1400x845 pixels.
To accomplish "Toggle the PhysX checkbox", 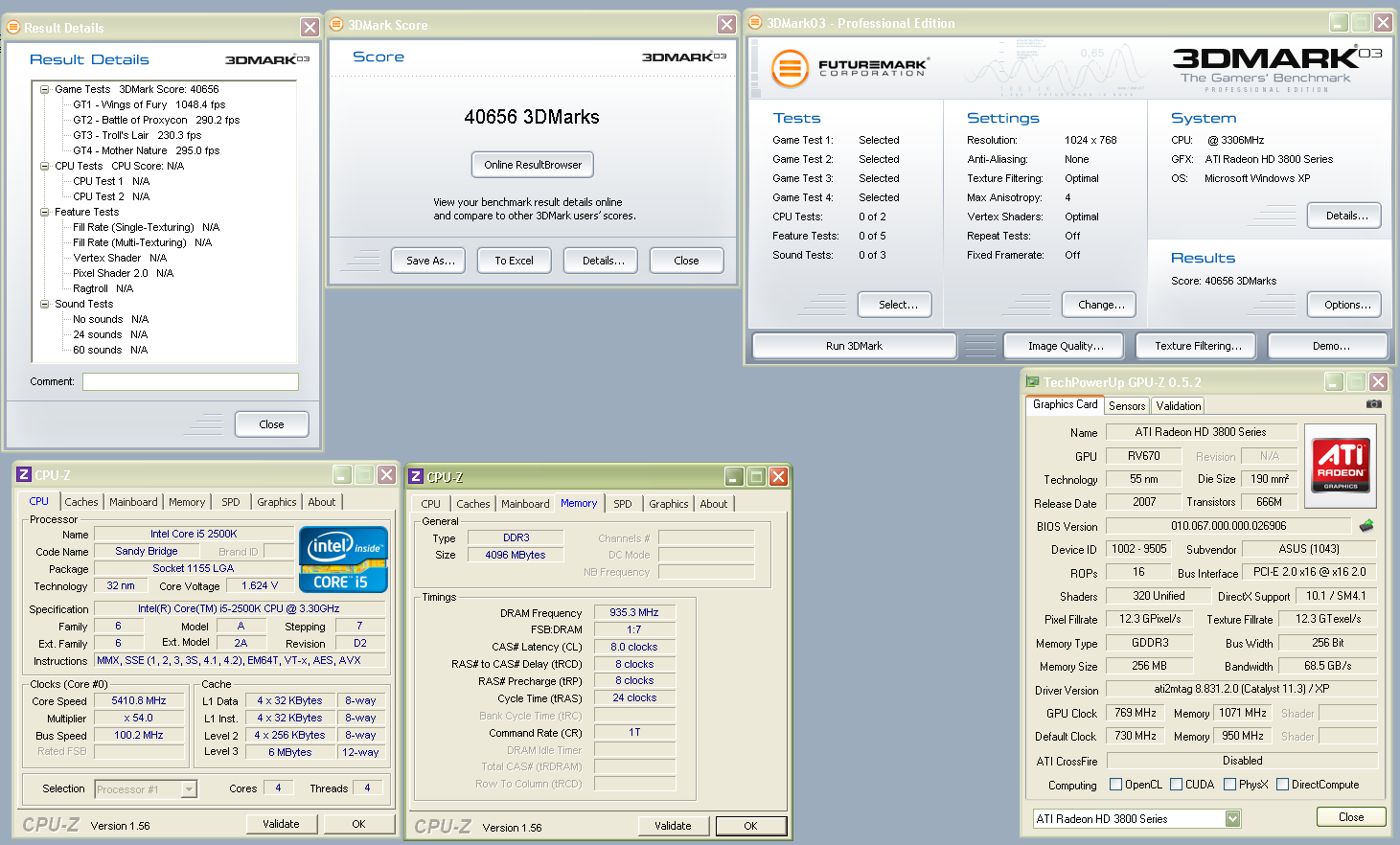I will point(1229,784).
